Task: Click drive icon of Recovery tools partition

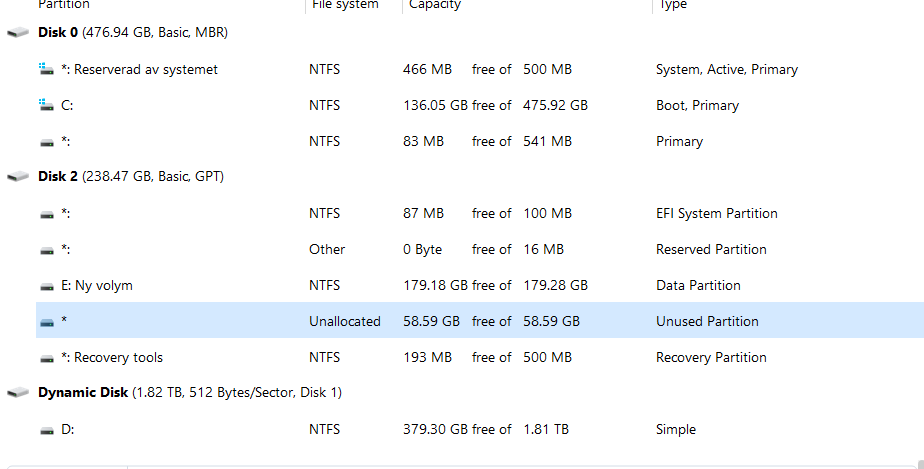Action: (x=46, y=358)
